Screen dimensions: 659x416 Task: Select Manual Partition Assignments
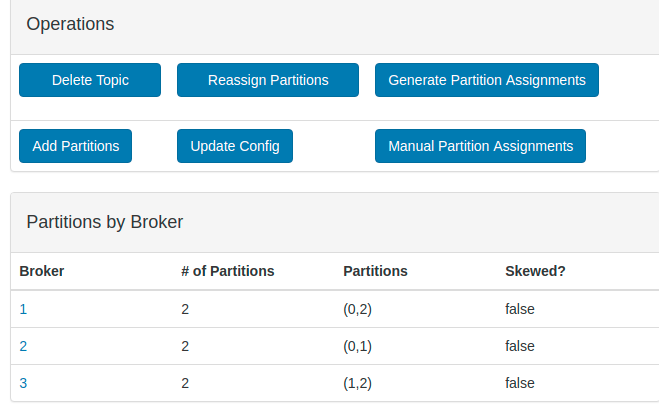(480, 146)
